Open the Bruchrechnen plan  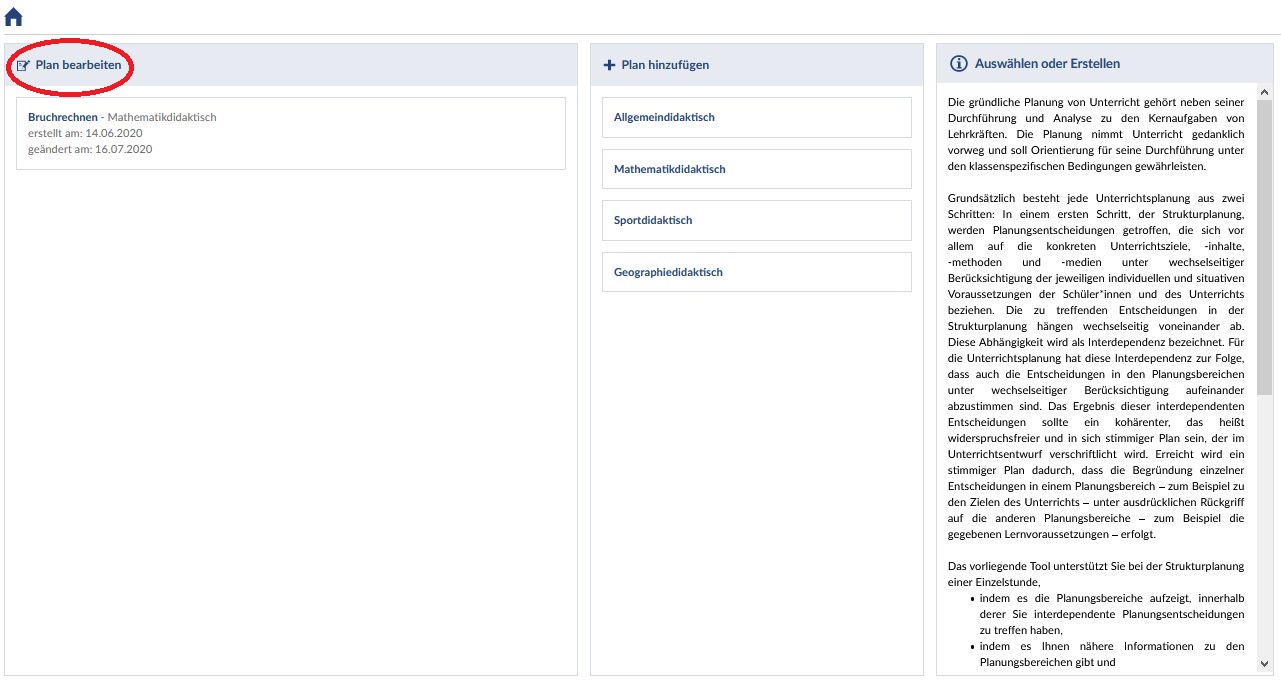coord(62,117)
